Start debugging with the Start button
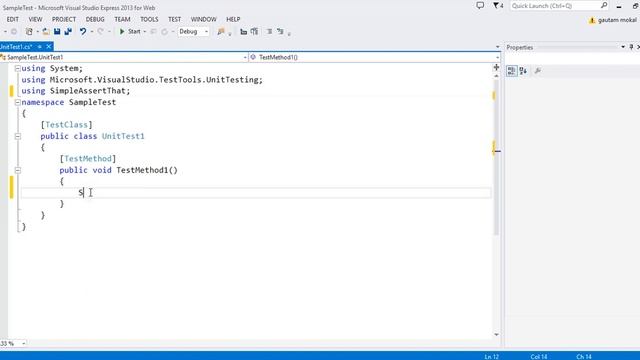The height and width of the screenshot is (360, 640). coord(130,31)
